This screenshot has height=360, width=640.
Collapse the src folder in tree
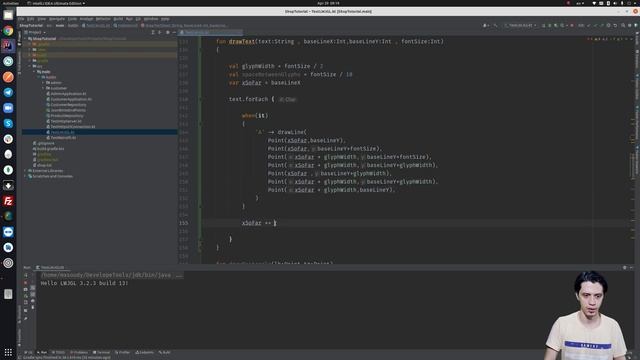tap(30, 66)
